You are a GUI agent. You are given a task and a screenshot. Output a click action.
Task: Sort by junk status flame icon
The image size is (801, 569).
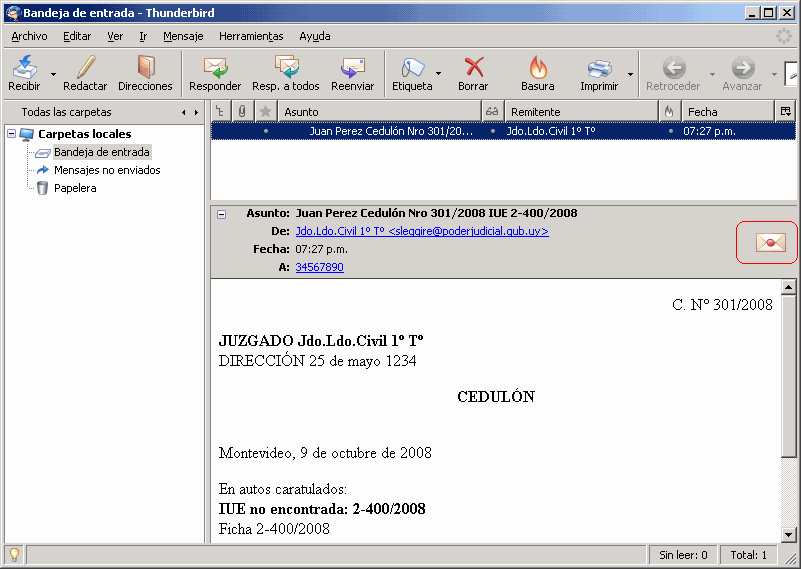tap(669, 111)
